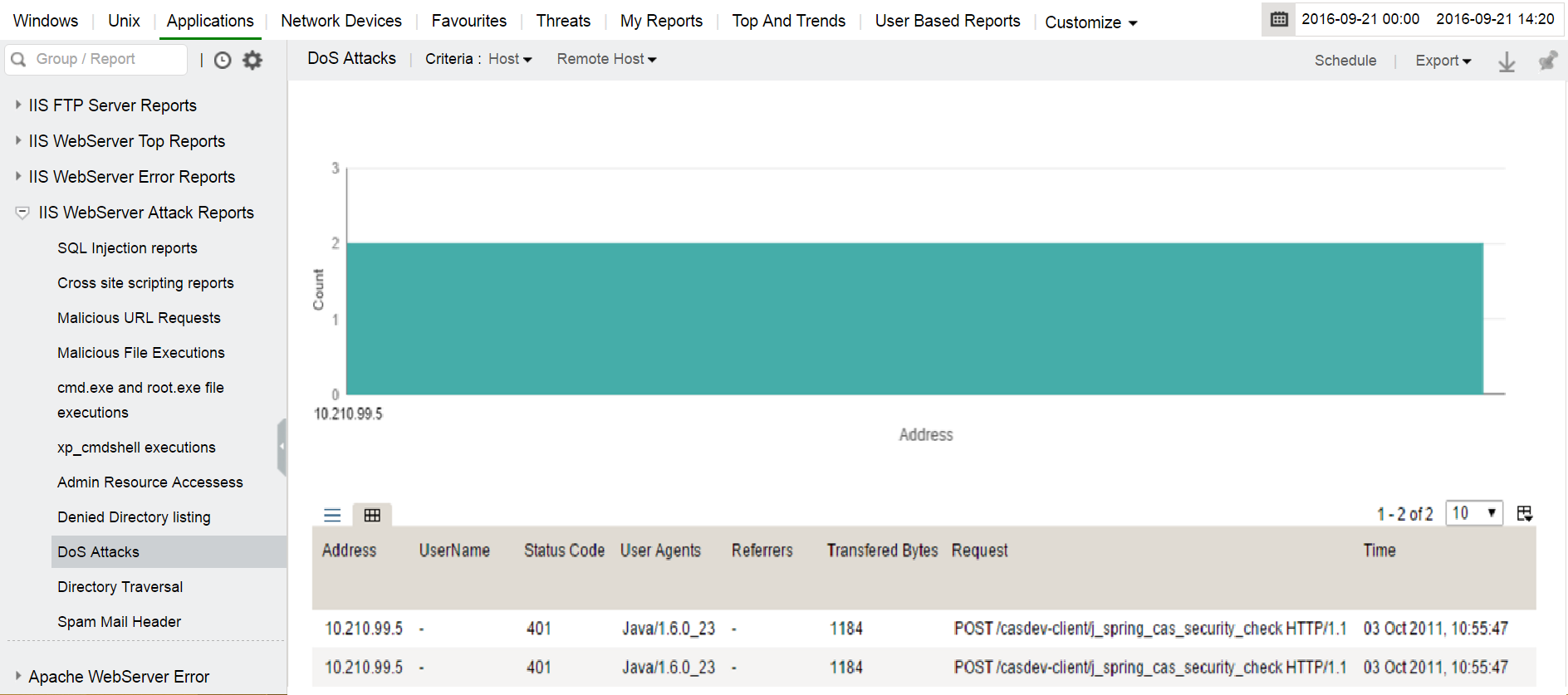
Task: Collapse IIS WebServer Attack Reports group
Action: click(22, 213)
